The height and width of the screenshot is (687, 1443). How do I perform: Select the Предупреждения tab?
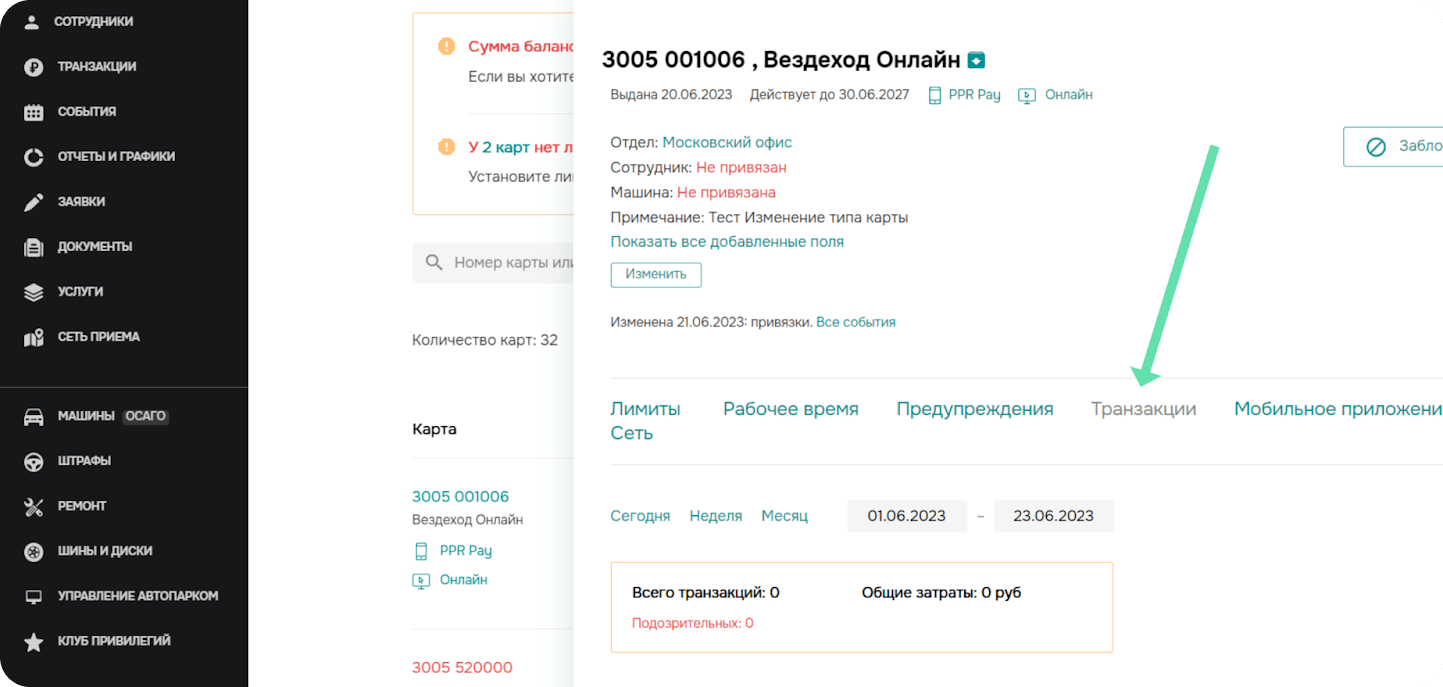click(x=974, y=409)
